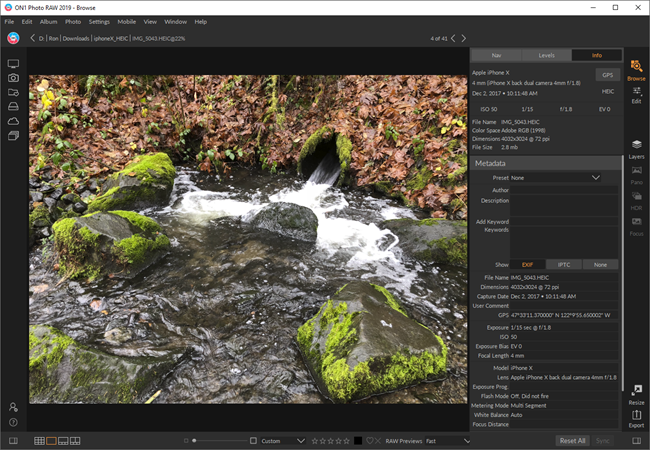The image size is (650, 450).
Task: Click the Resize icon
Action: coord(636,393)
